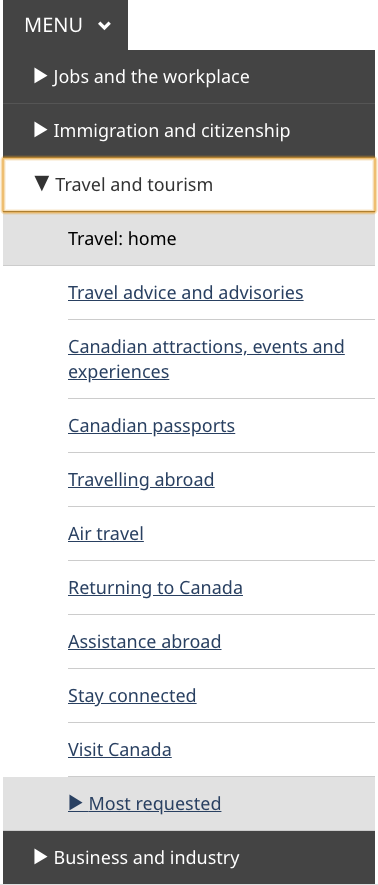Click the down triangle beside Travel and tourism
The height and width of the screenshot is (885, 378).
coord(42,183)
